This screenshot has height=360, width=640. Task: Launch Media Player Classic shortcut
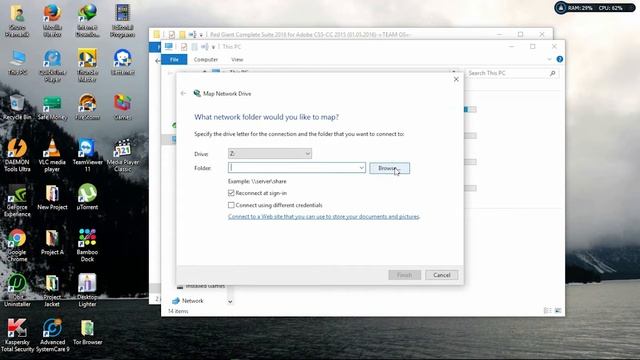(122, 155)
